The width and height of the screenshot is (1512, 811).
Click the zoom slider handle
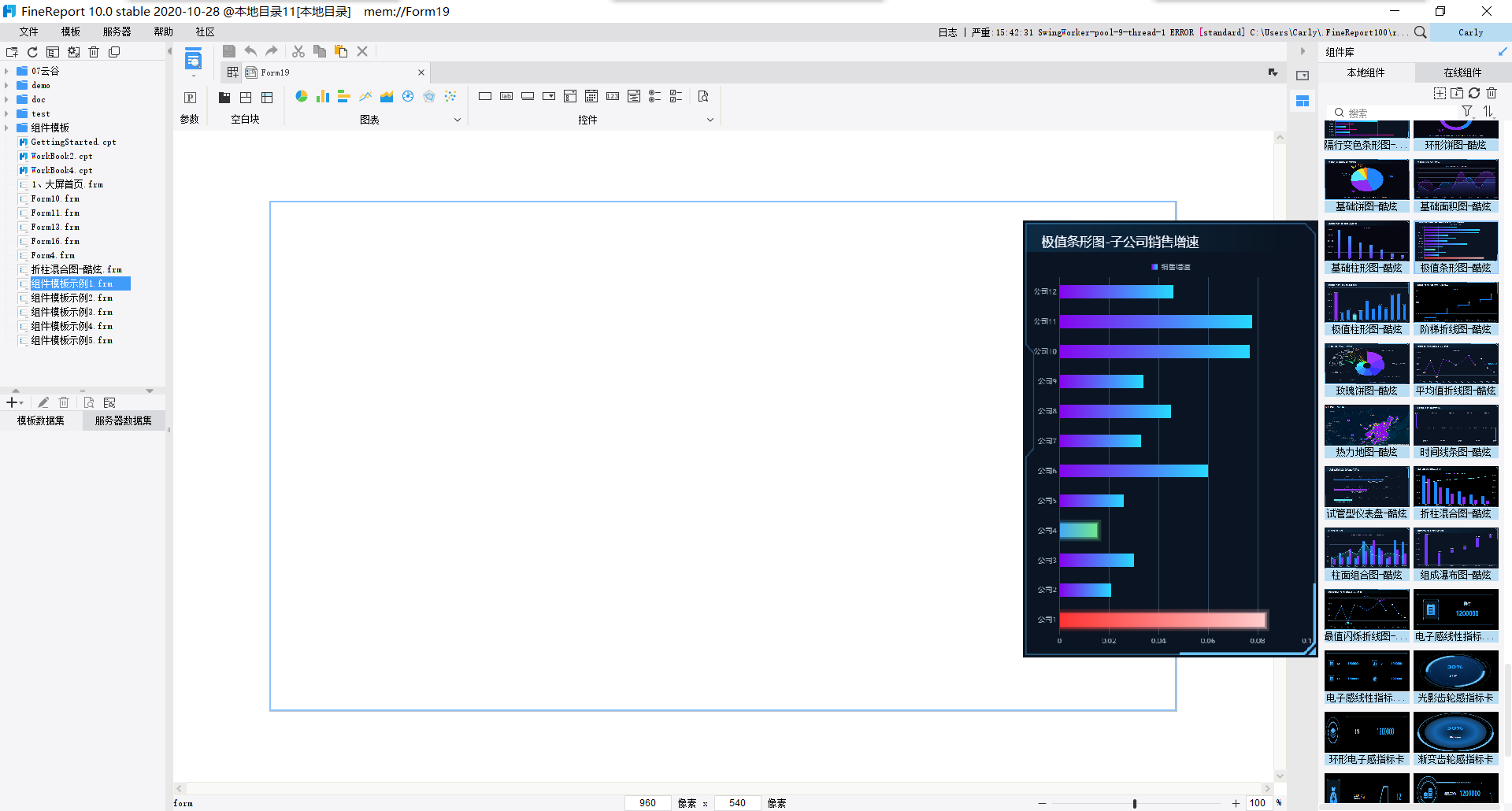click(x=1135, y=803)
